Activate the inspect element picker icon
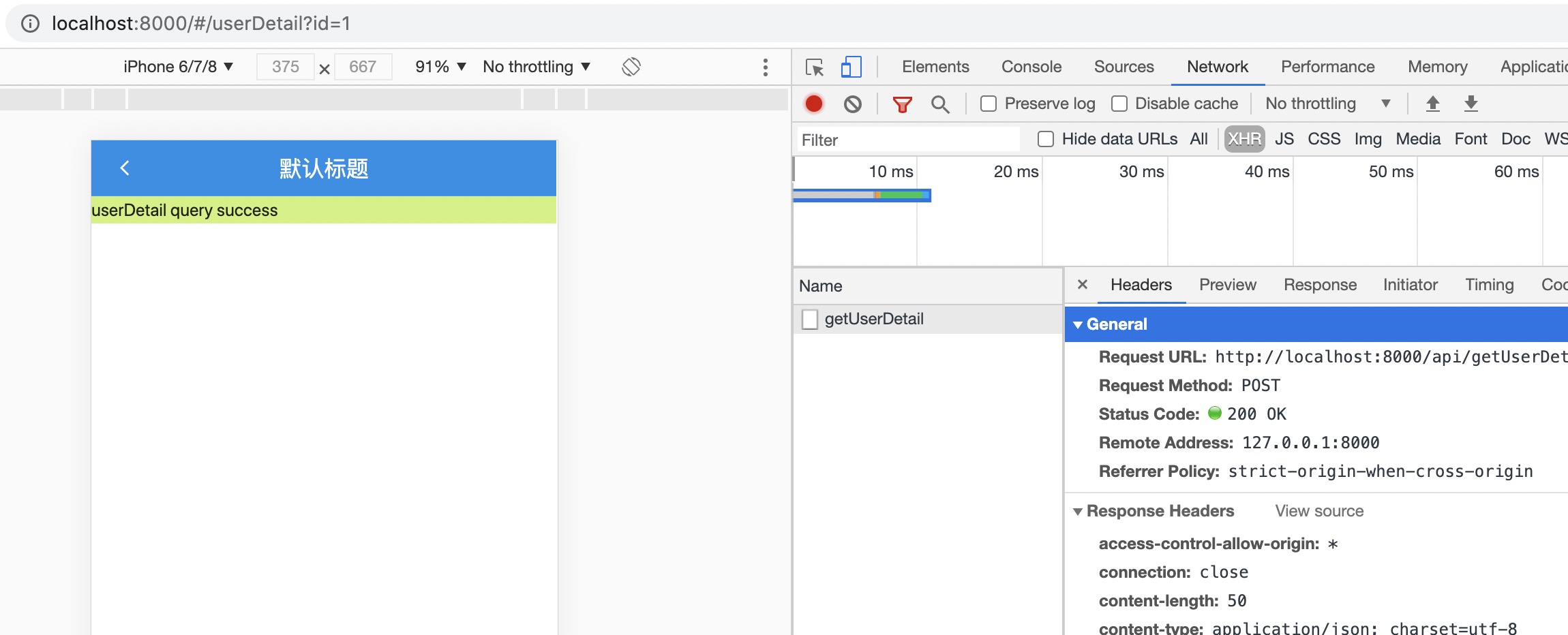This screenshot has height=635, width=1568. tap(815, 67)
